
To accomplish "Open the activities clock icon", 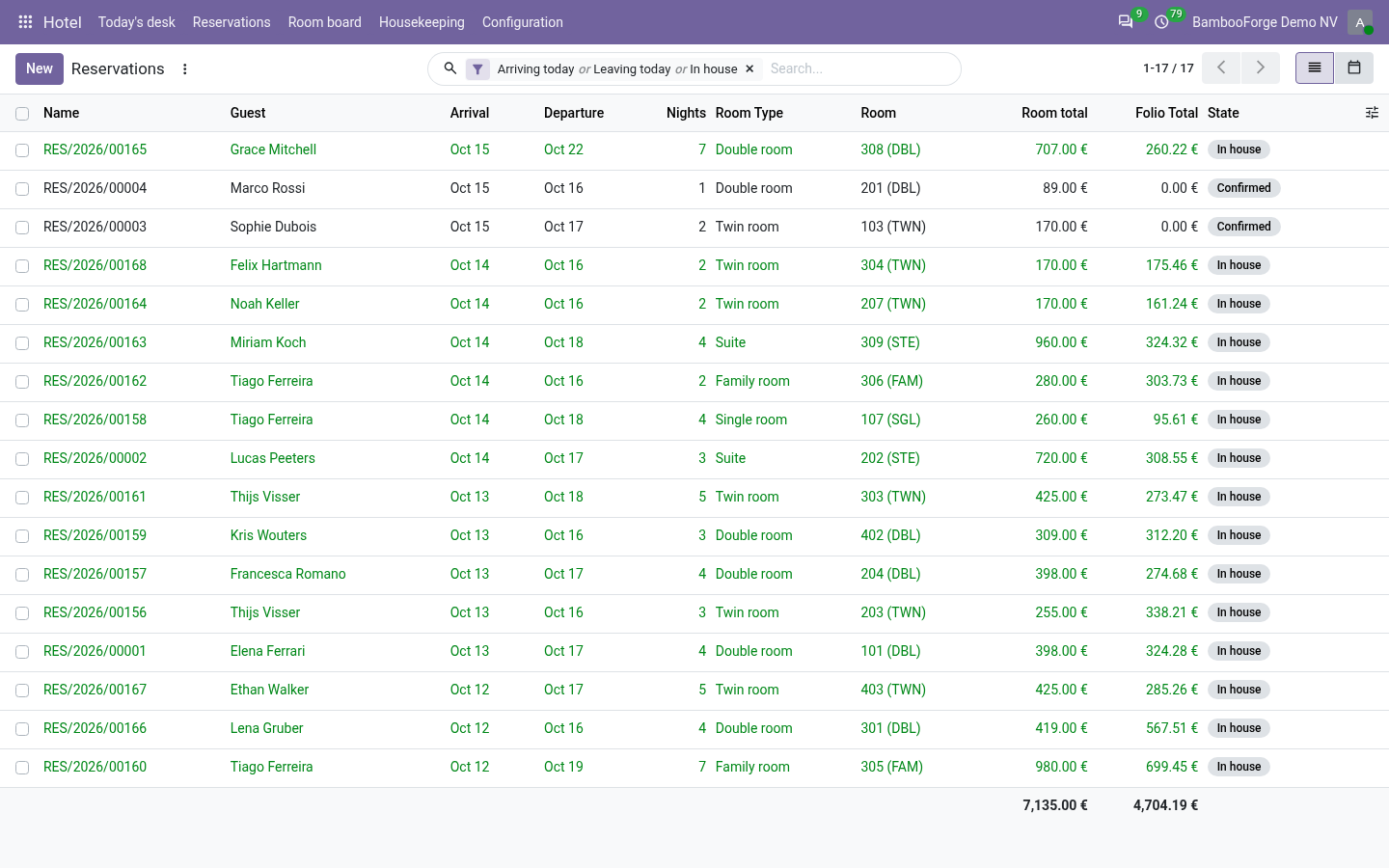I will coord(1161,21).
